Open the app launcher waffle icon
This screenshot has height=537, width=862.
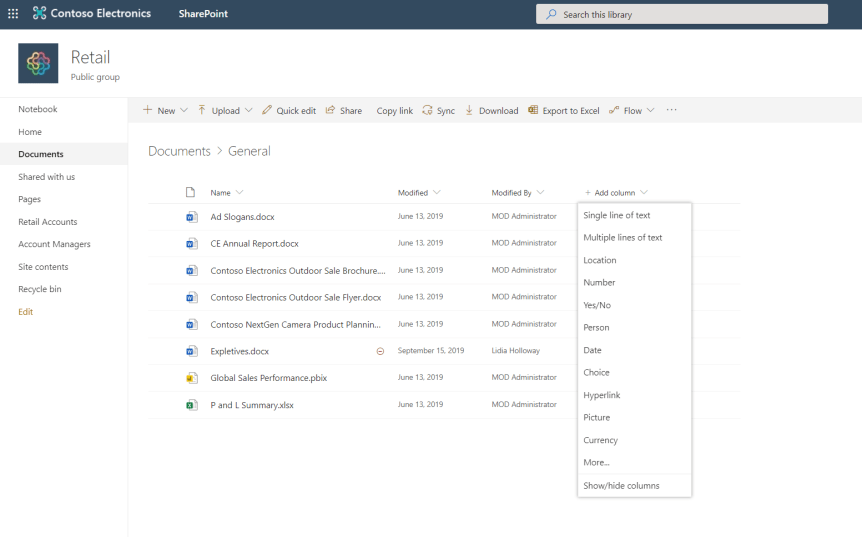(x=13, y=14)
